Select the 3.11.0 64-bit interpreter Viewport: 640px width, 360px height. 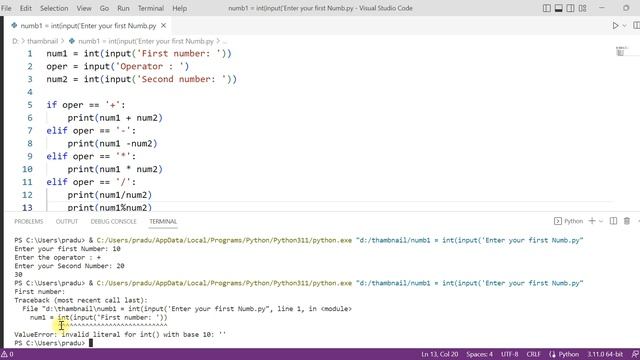coord(605,354)
